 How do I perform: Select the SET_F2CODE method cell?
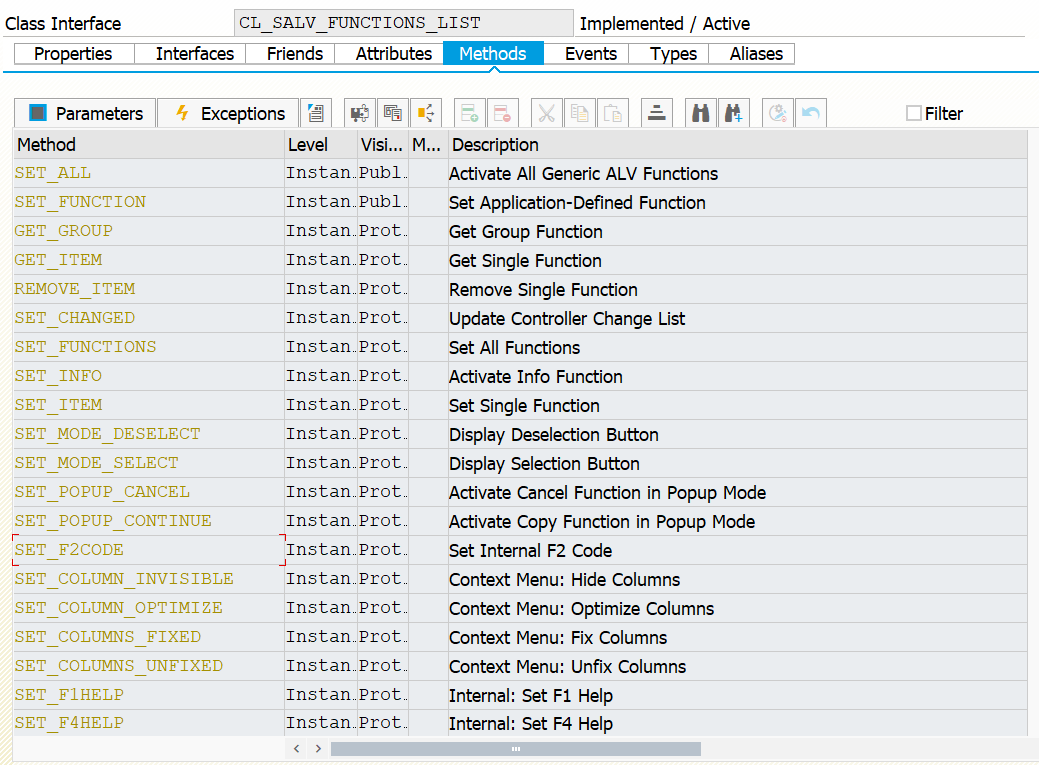pos(149,550)
